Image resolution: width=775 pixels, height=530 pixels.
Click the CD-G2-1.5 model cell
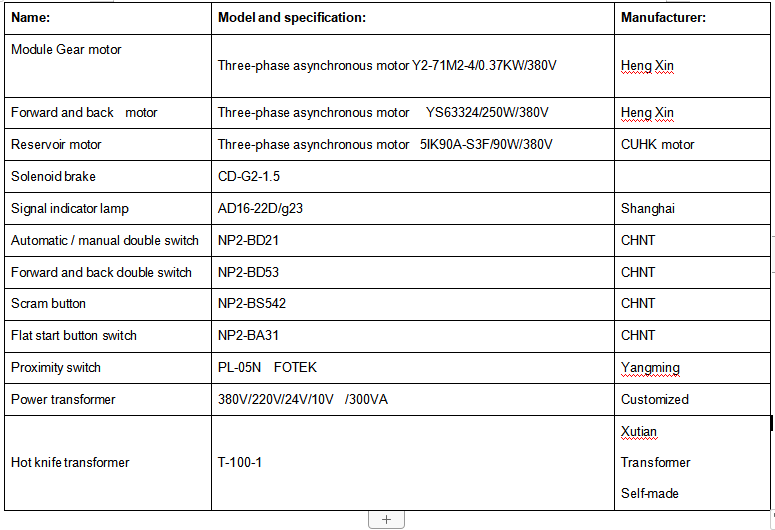(x=413, y=177)
